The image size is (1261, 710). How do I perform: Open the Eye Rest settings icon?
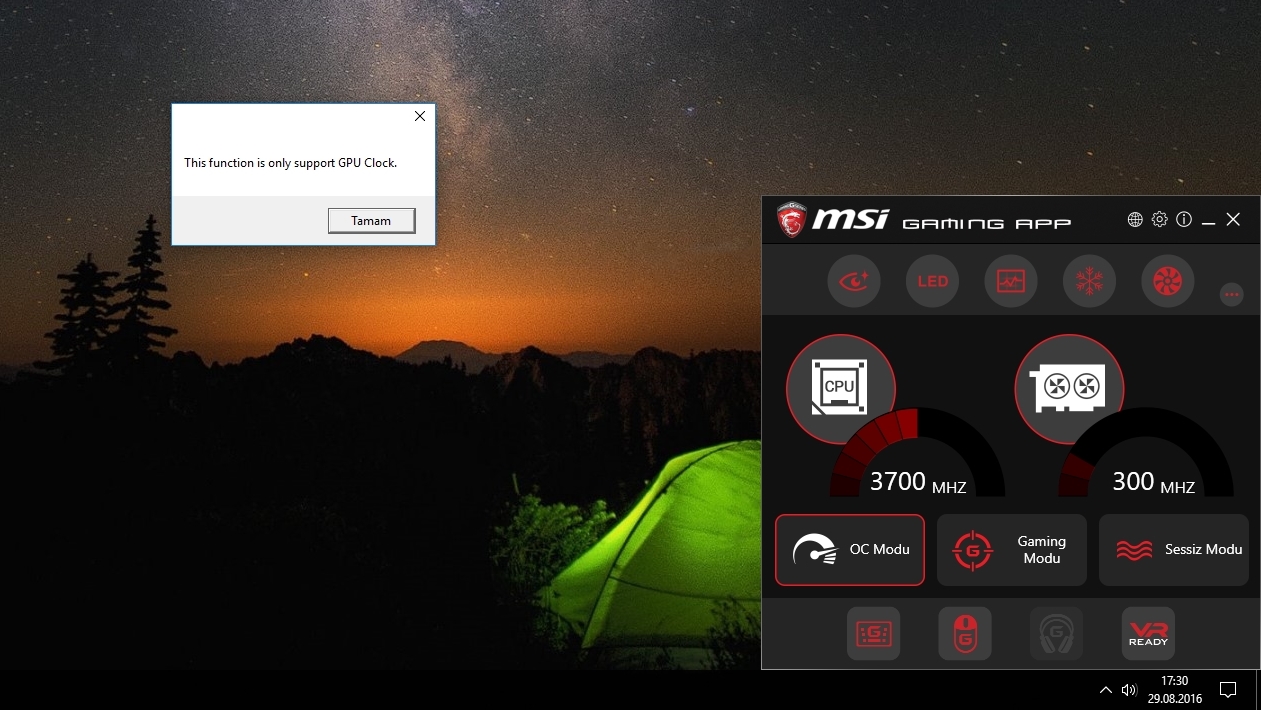click(x=854, y=281)
